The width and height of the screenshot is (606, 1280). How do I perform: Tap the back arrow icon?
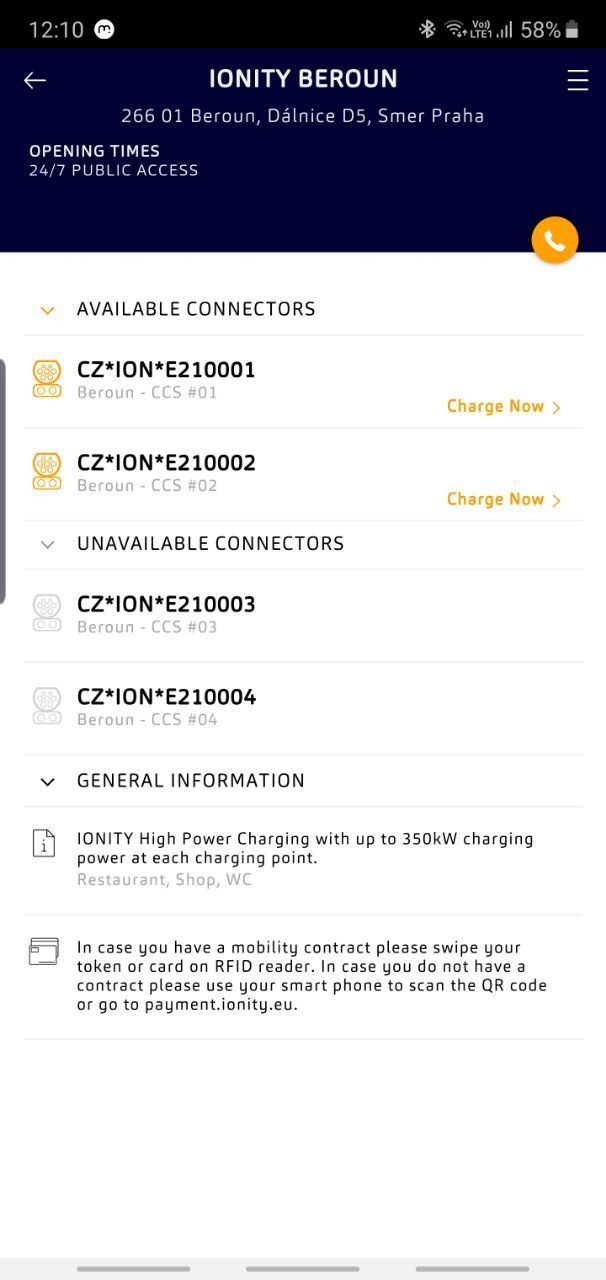point(35,80)
